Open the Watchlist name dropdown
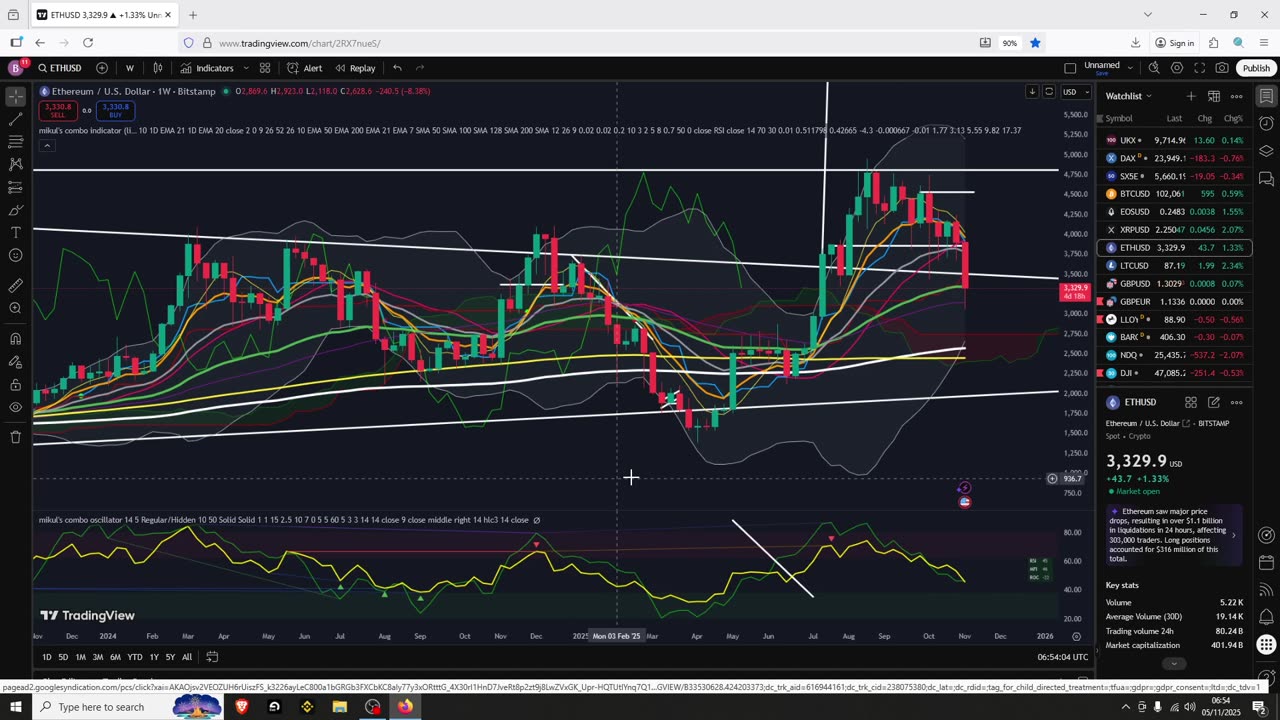 tap(1129, 96)
